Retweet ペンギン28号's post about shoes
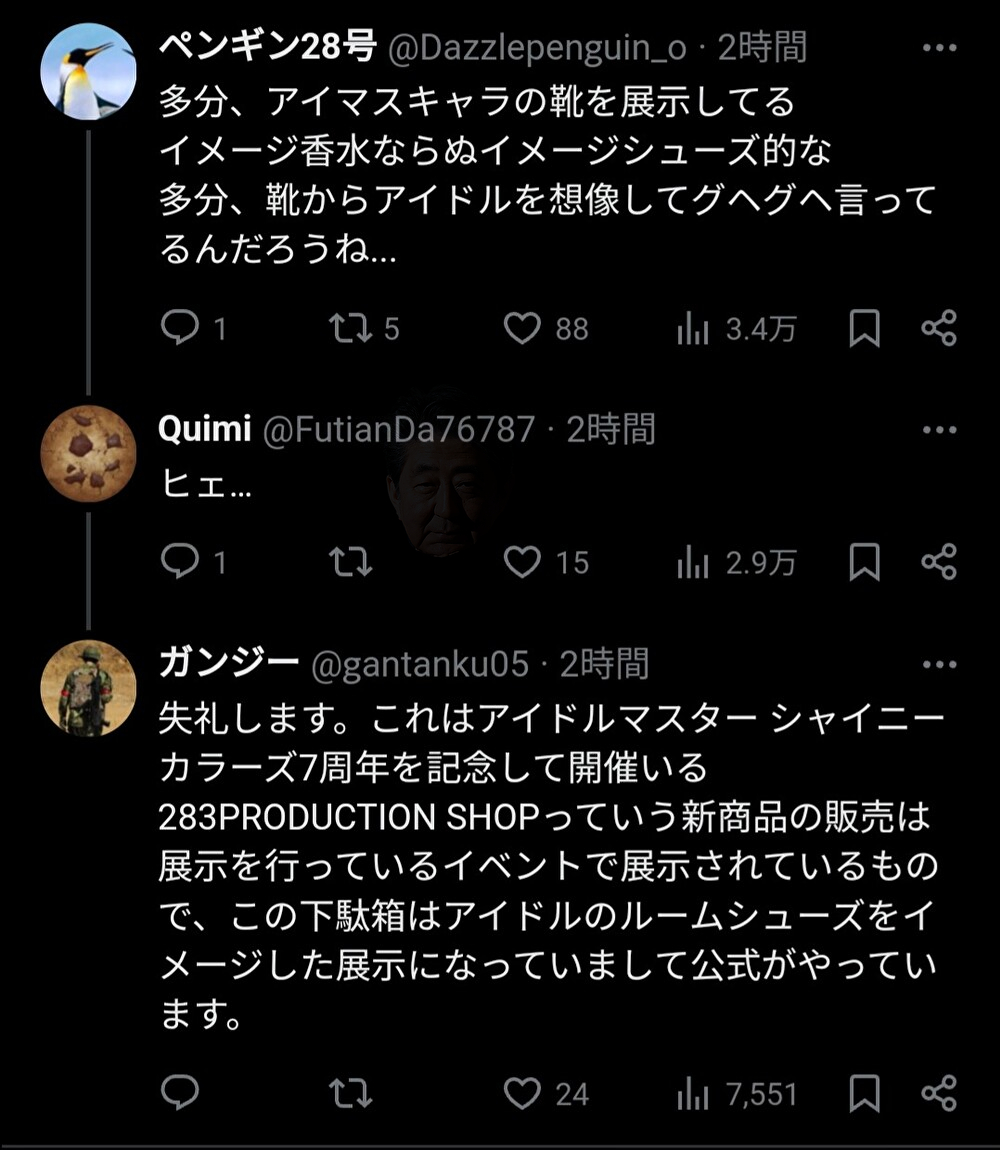The width and height of the screenshot is (1000, 1150). 351,329
